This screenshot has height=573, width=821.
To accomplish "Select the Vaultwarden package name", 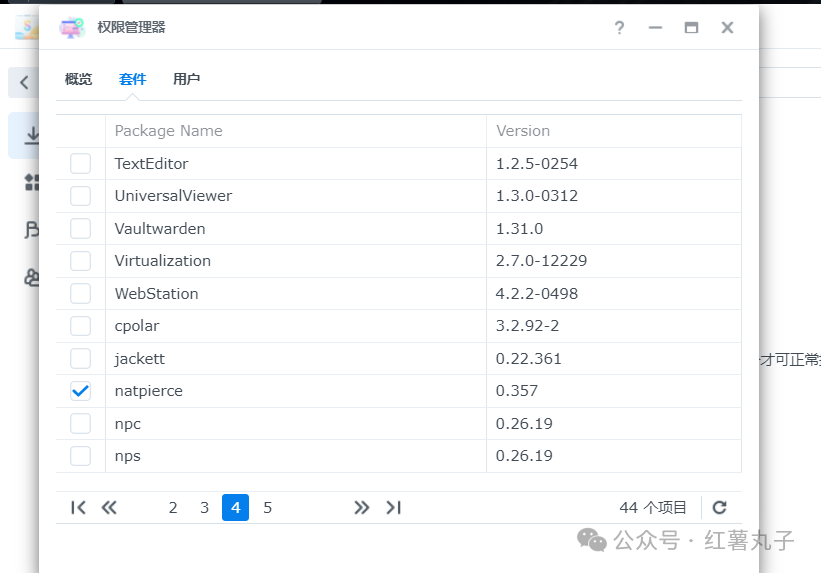I will pyautogui.click(x=160, y=228).
